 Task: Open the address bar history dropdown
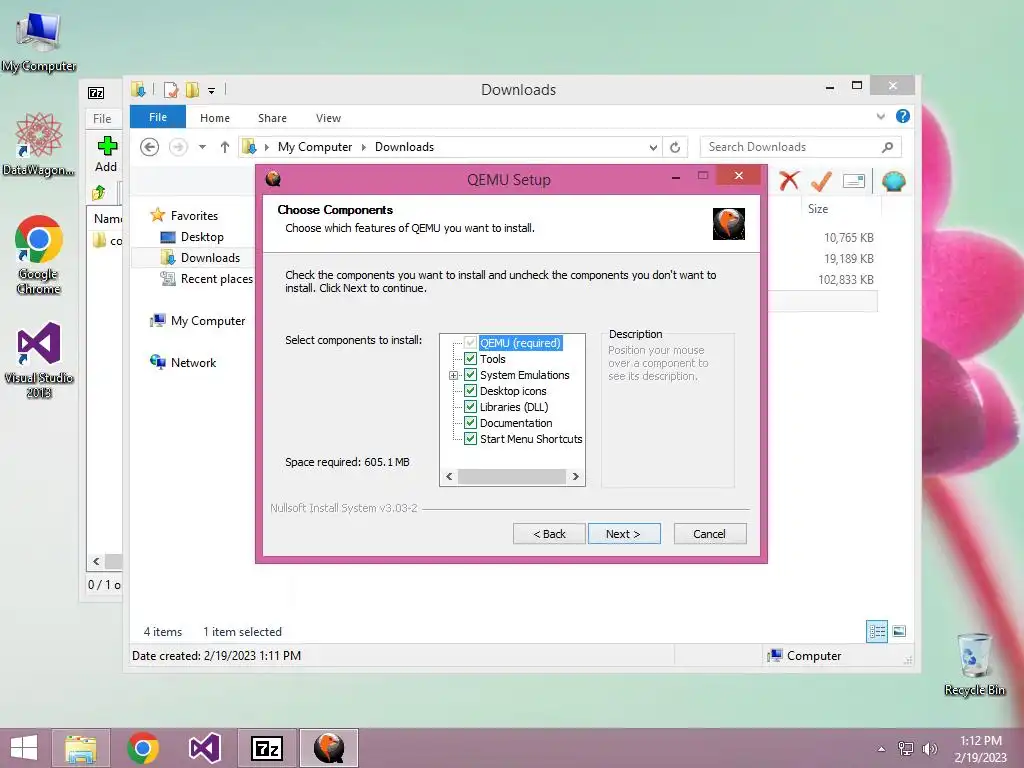[653, 148]
